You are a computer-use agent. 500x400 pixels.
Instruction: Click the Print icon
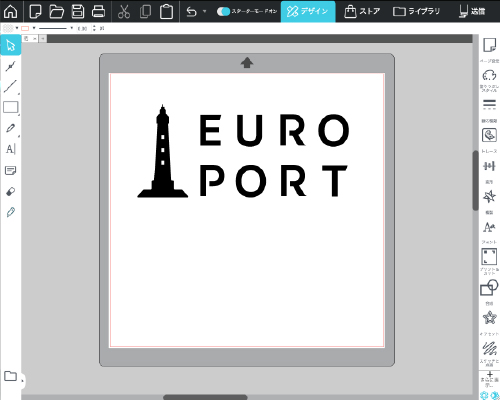98,11
